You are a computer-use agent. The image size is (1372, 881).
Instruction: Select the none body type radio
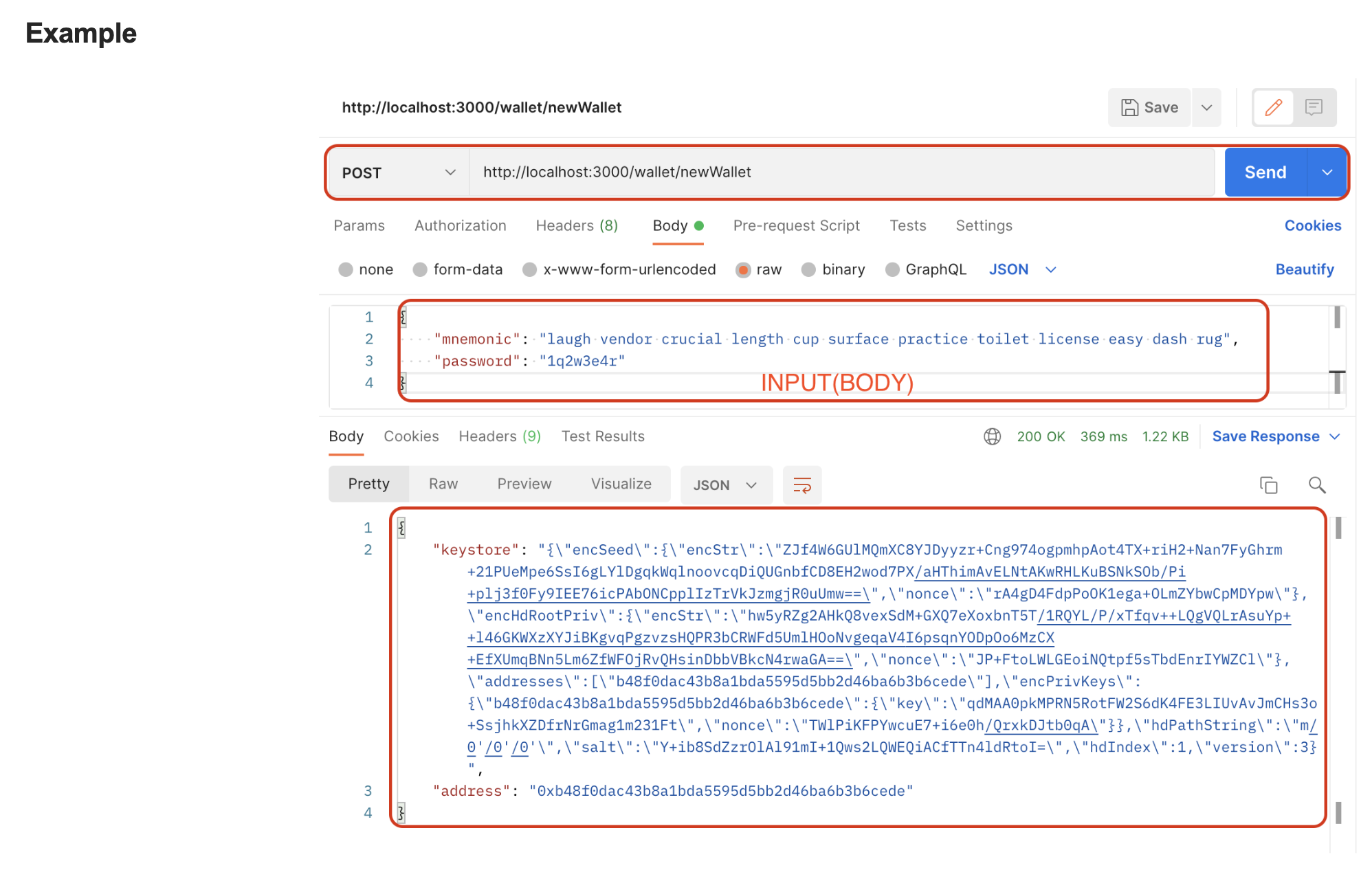pos(346,269)
